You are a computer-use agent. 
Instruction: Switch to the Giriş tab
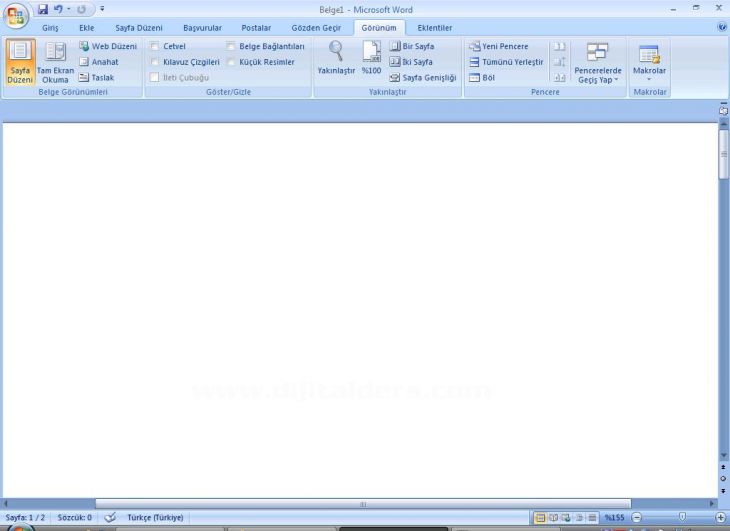tap(50, 28)
